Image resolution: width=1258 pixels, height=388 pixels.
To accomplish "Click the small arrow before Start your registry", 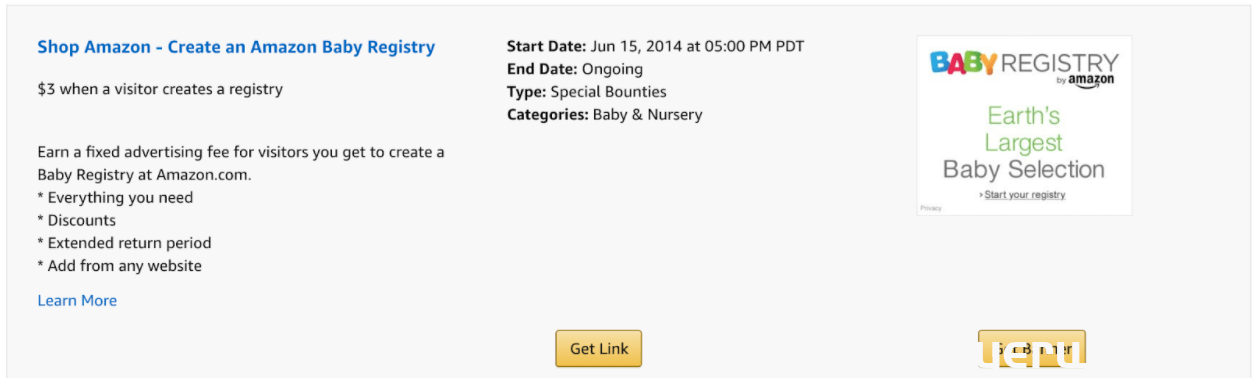I will click(981, 195).
